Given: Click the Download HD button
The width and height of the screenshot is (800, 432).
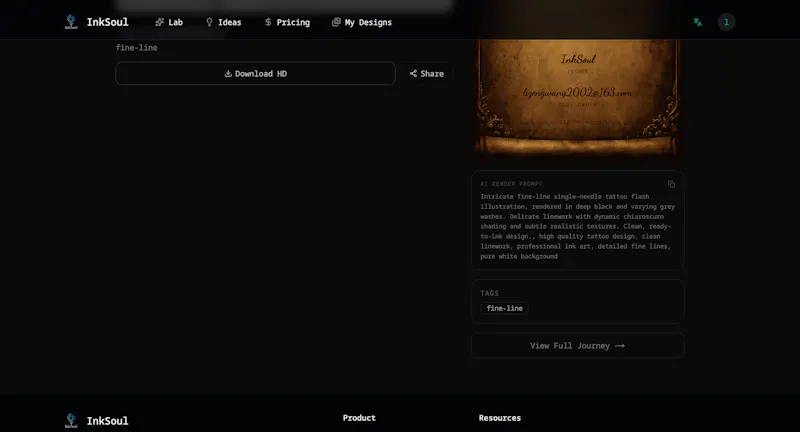Looking at the screenshot, I should tap(255, 73).
